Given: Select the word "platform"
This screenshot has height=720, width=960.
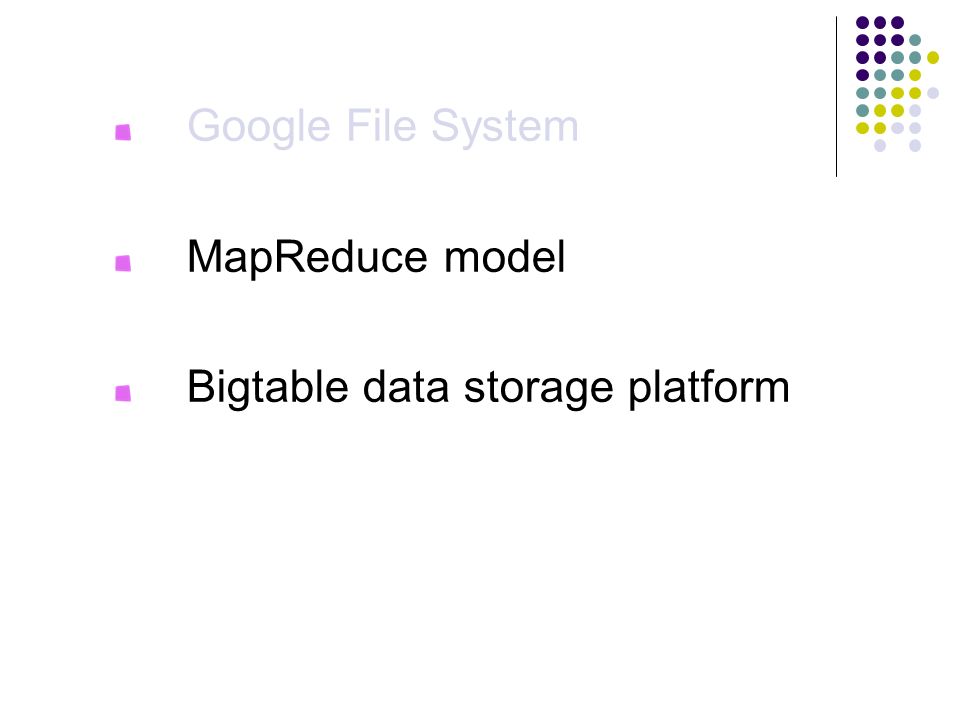Looking at the screenshot, I should 710,388.
